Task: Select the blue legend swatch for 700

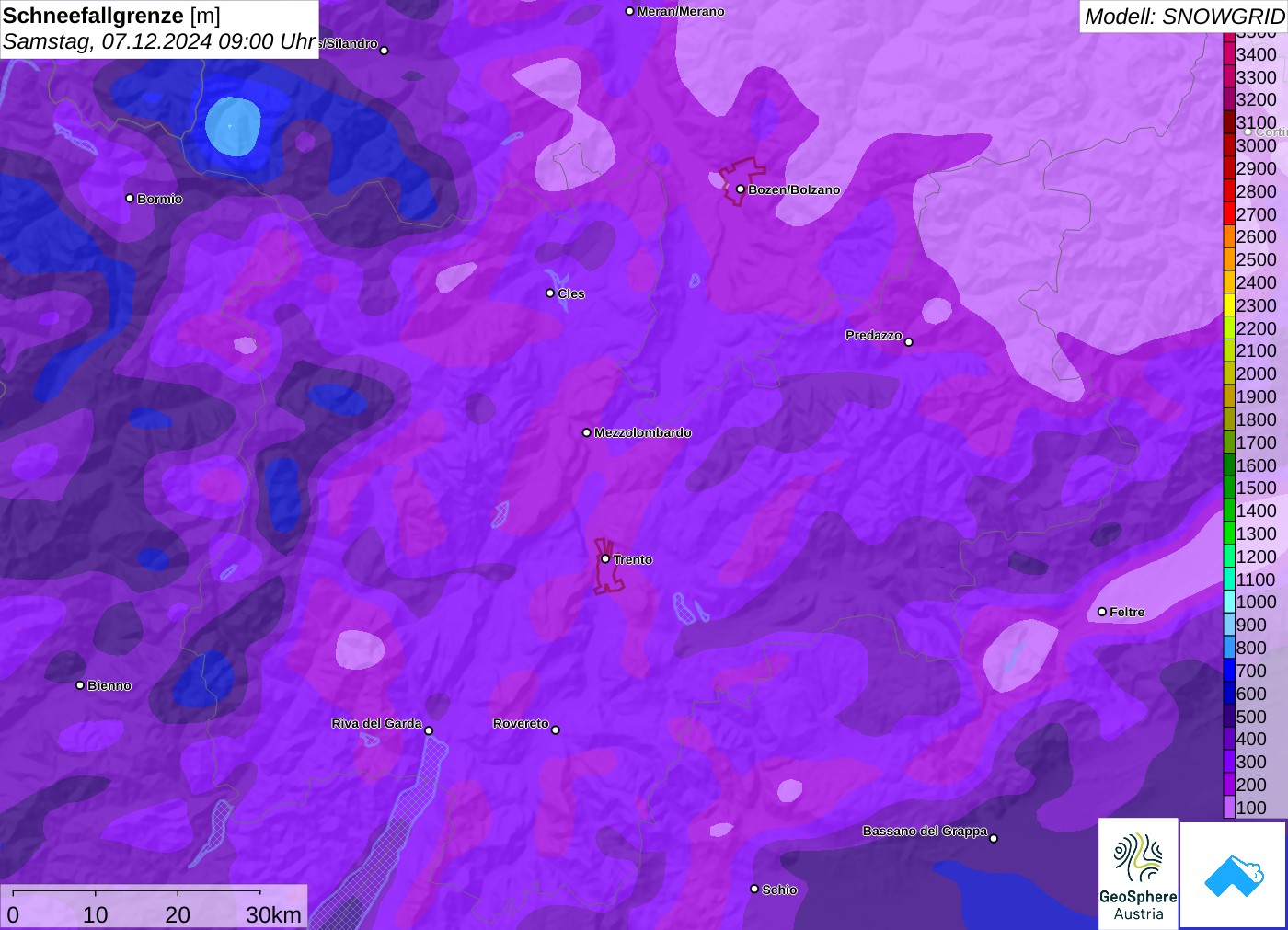Action: [x=1229, y=671]
